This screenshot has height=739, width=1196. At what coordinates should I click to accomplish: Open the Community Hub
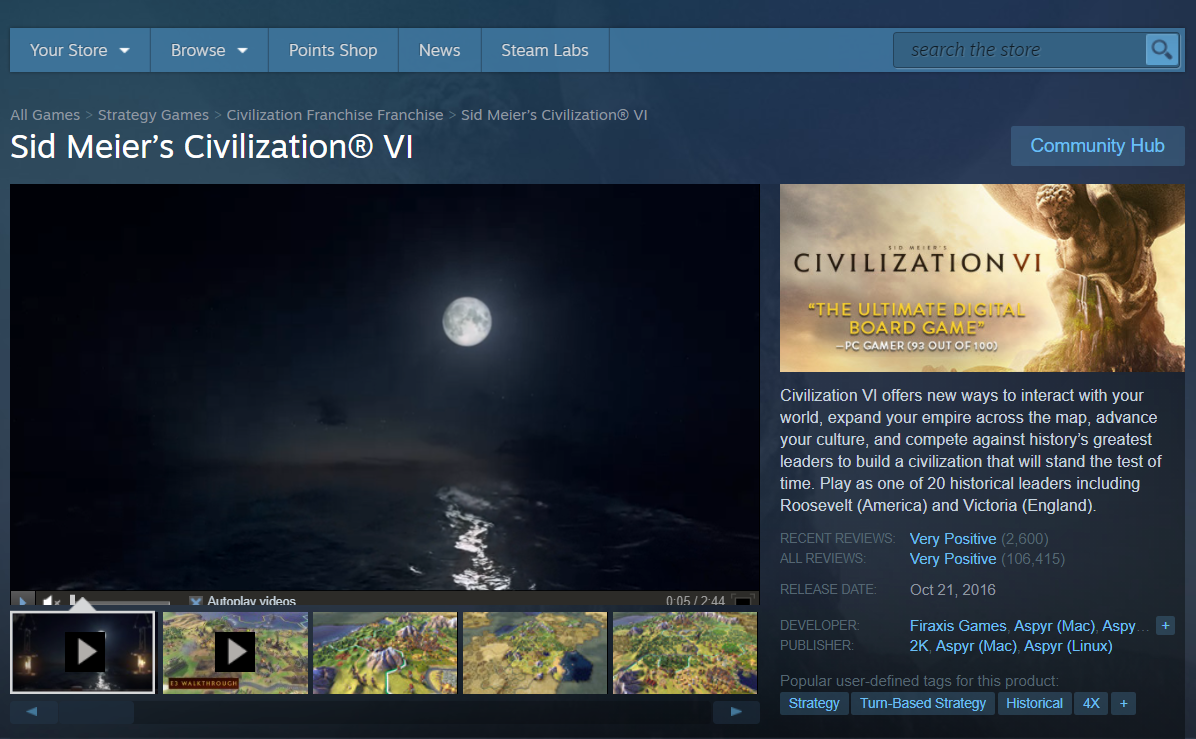click(1097, 146)
